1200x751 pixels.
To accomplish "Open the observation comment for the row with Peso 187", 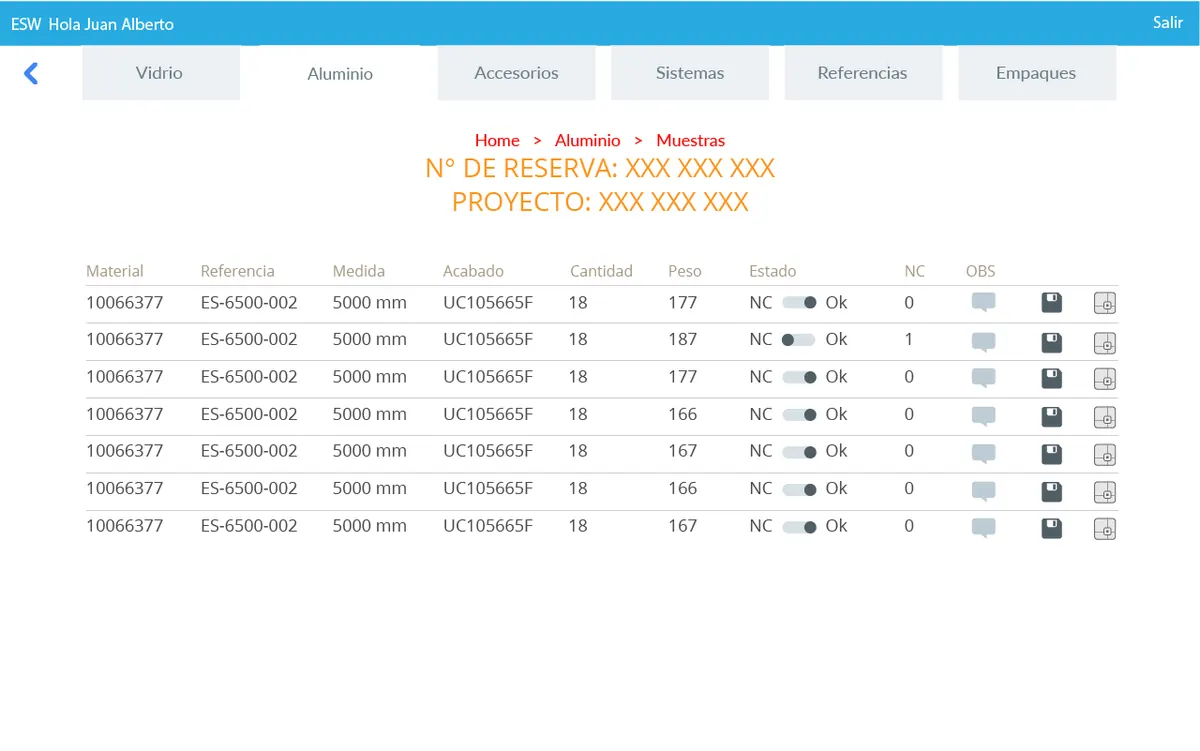I will (984, 341).
